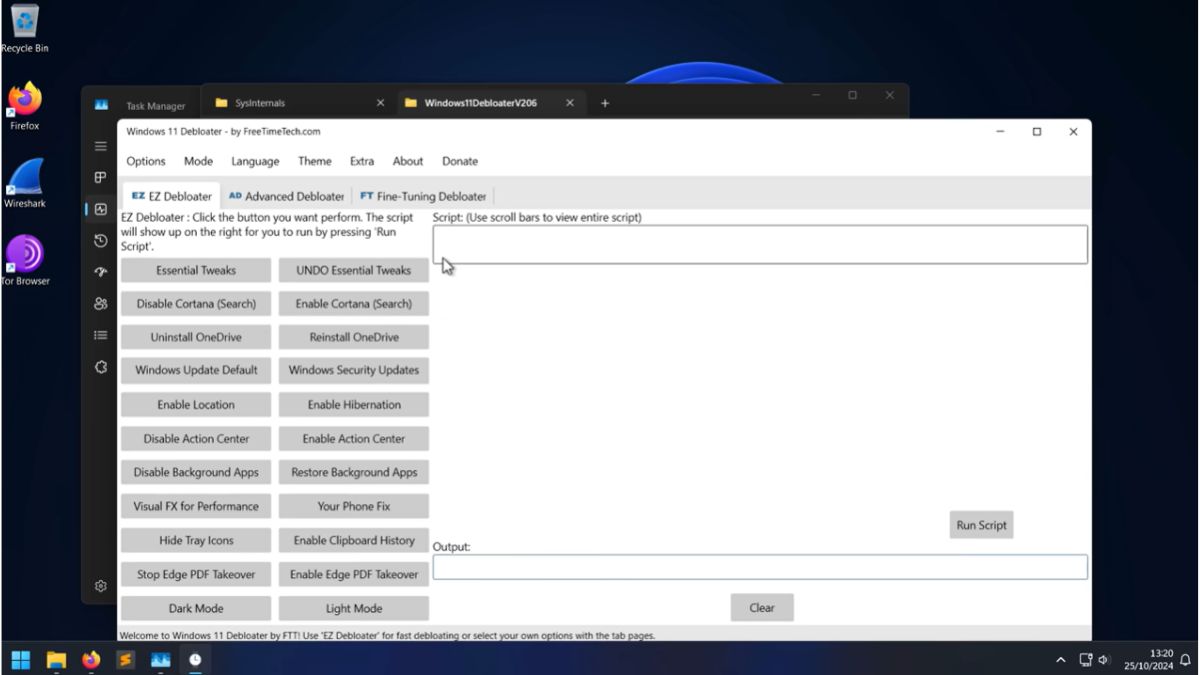Open the Language menu
The height and width of the screenshot is (675, 1200).
255,161
